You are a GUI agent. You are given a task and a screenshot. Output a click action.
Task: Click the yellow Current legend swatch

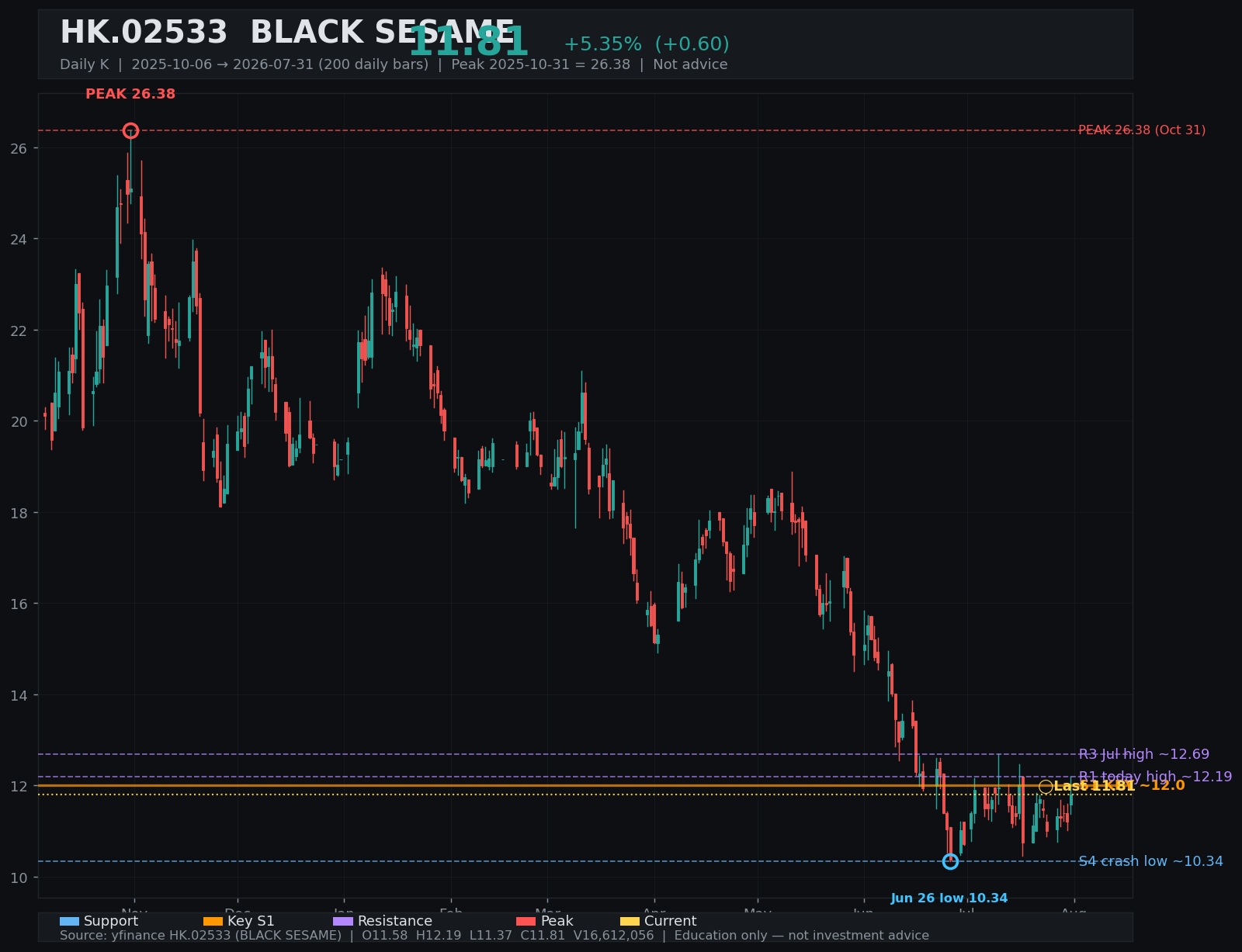630,921
